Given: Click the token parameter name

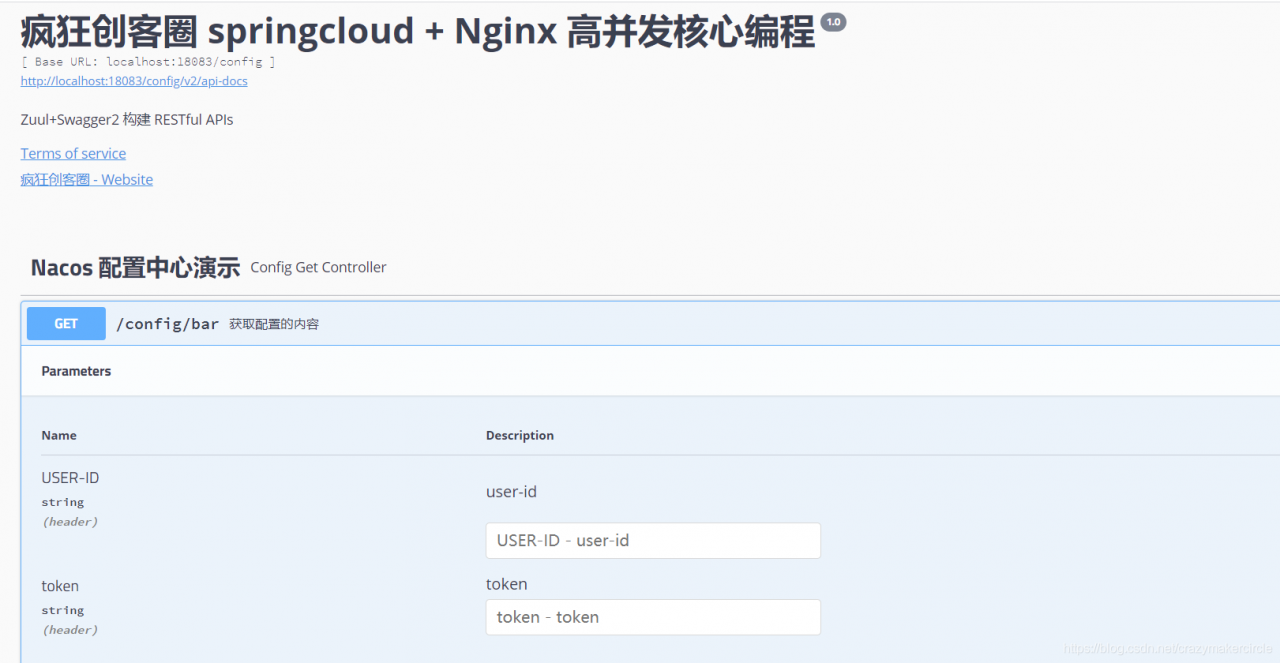Looking at the screenshot, I should (x=60, y=586).
